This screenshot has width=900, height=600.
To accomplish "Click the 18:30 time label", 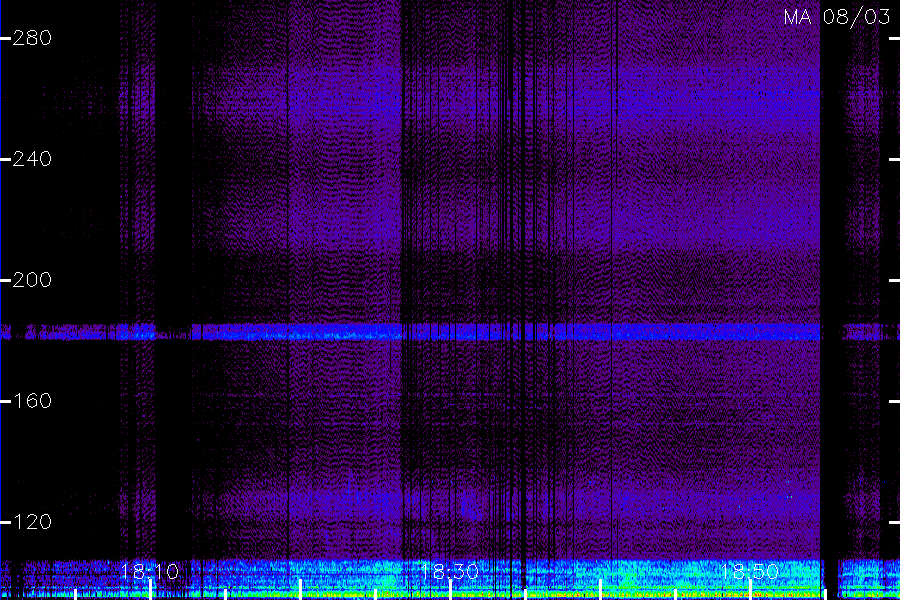I will [449, 572].
